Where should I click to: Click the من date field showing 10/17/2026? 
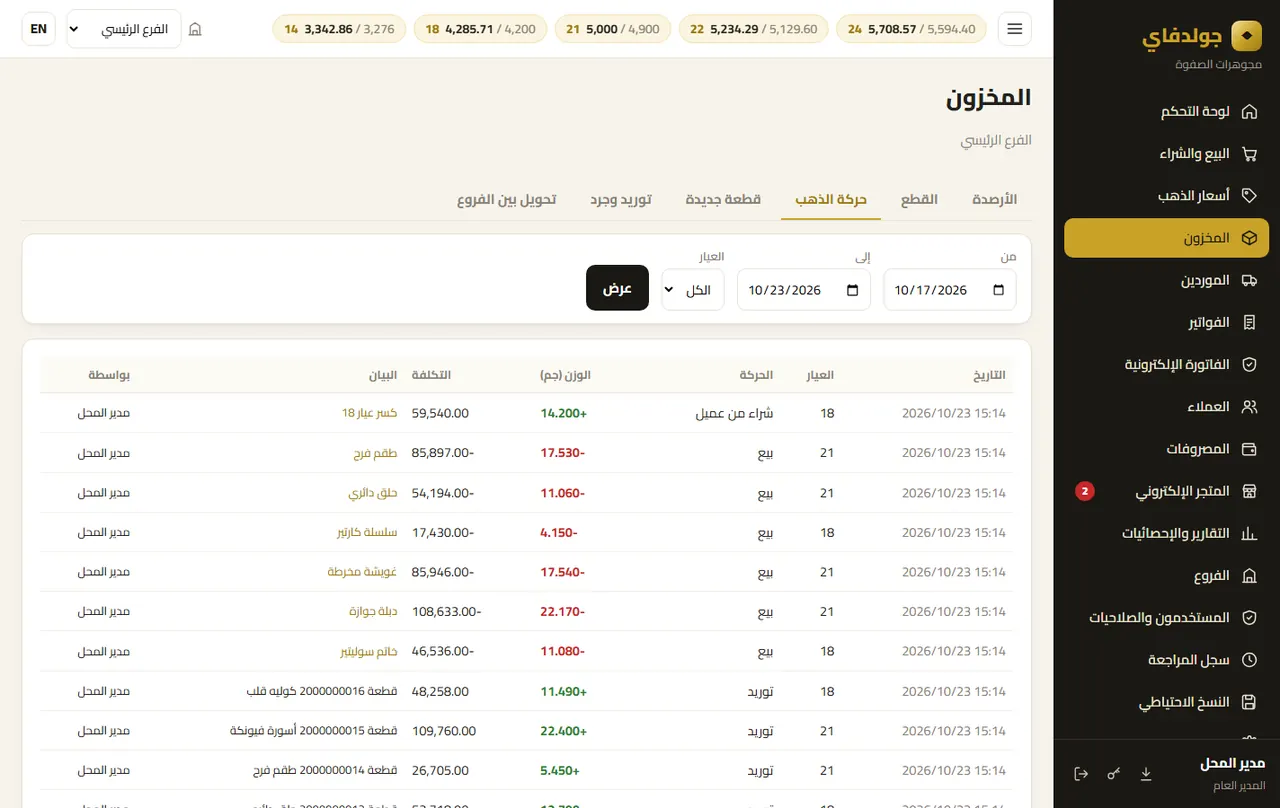950,290
